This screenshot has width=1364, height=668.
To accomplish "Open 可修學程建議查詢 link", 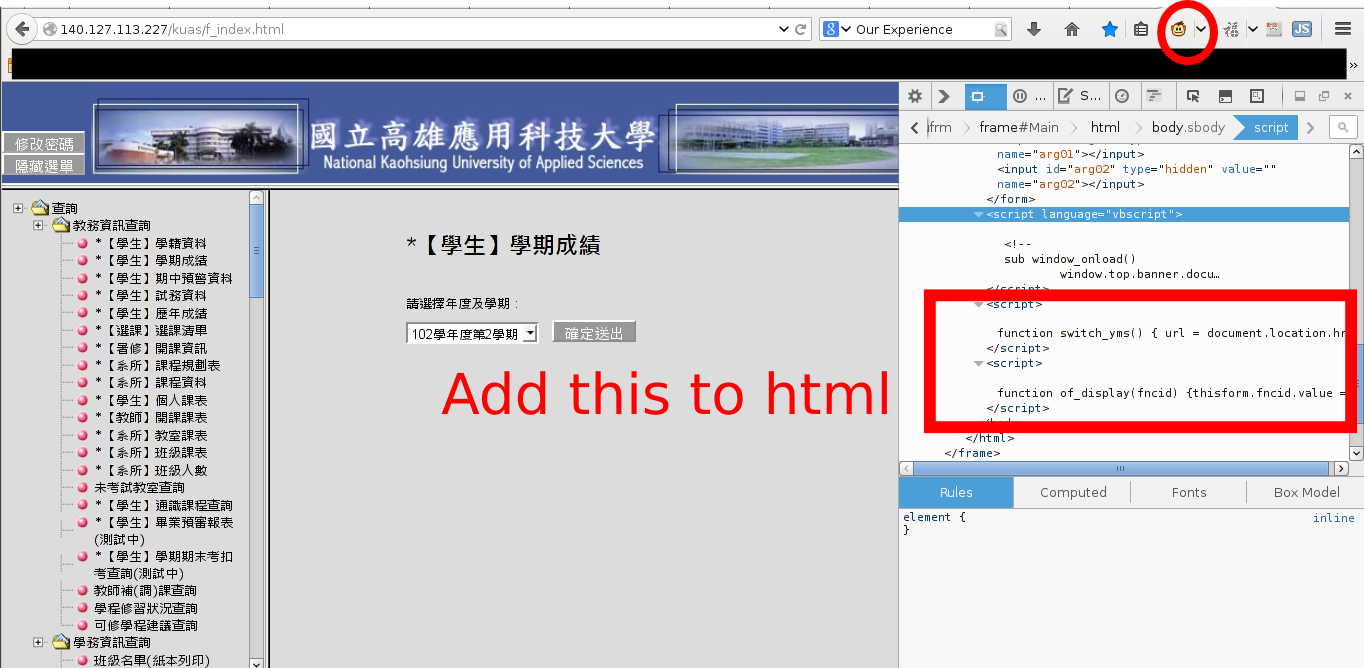I will pos(146,625).
